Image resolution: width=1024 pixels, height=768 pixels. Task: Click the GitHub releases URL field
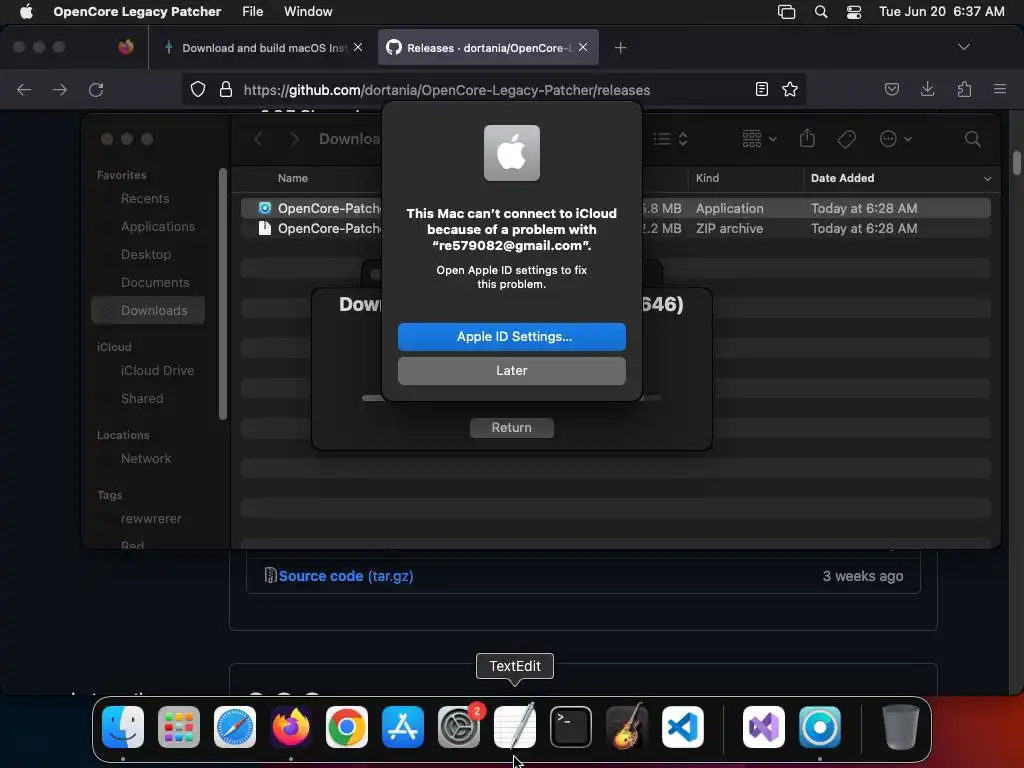(447, 90)
